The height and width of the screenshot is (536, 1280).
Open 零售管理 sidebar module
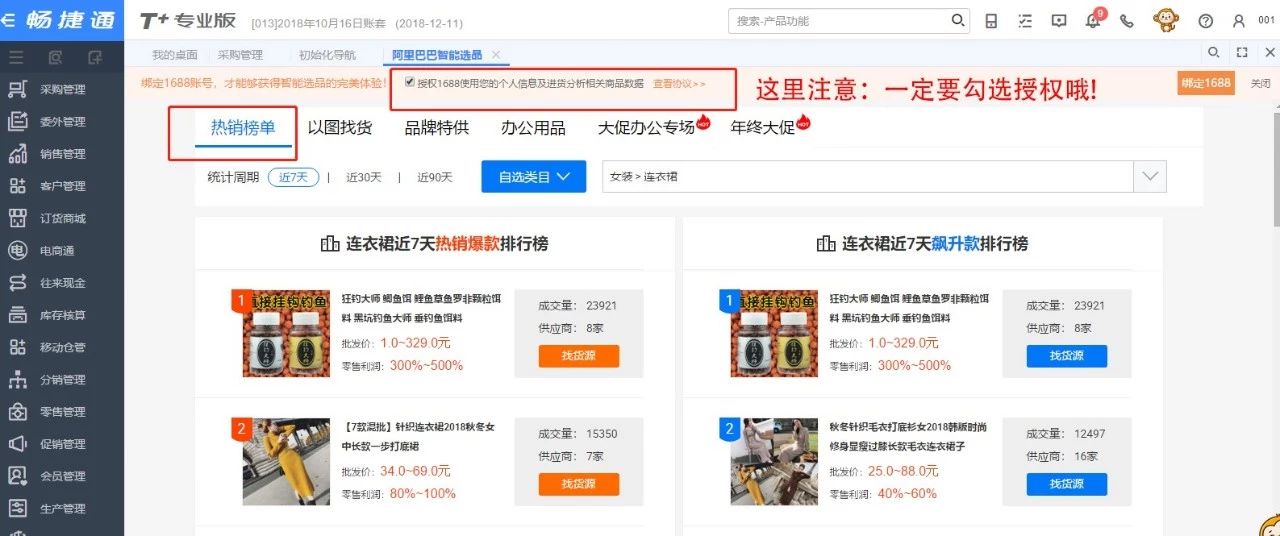tap(62, 412)
